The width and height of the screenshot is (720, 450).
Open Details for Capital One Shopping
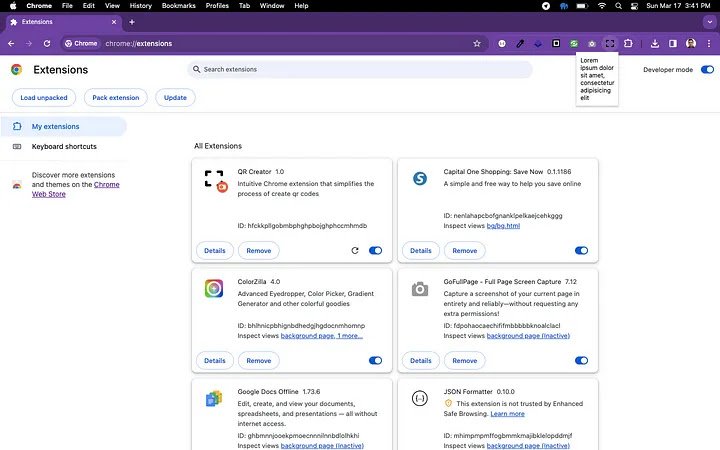pos(421,251)
